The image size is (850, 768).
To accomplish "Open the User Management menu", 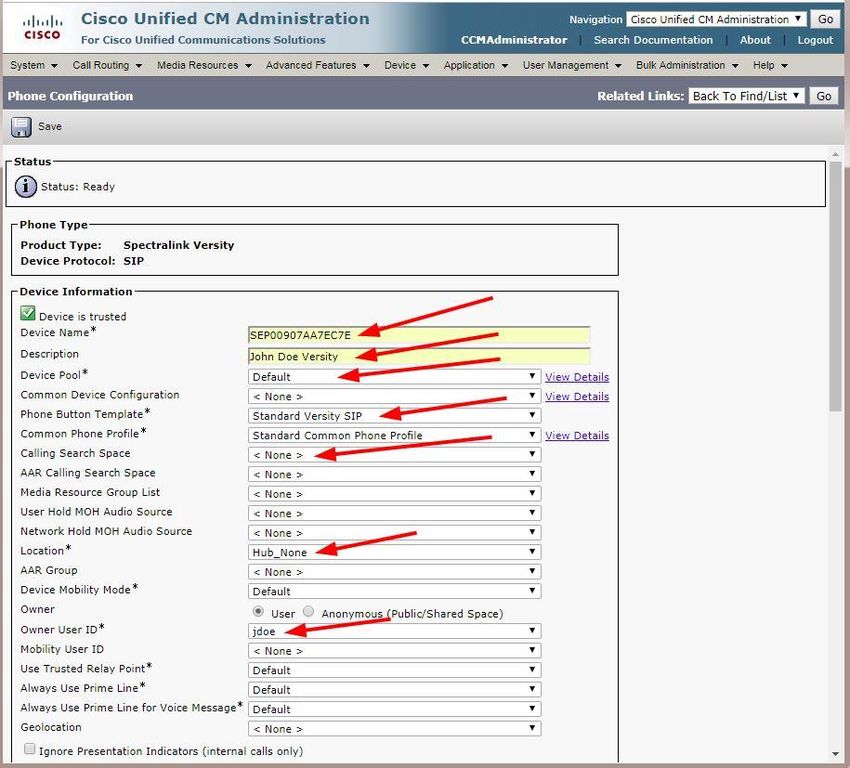I will [x=571, y=65].
